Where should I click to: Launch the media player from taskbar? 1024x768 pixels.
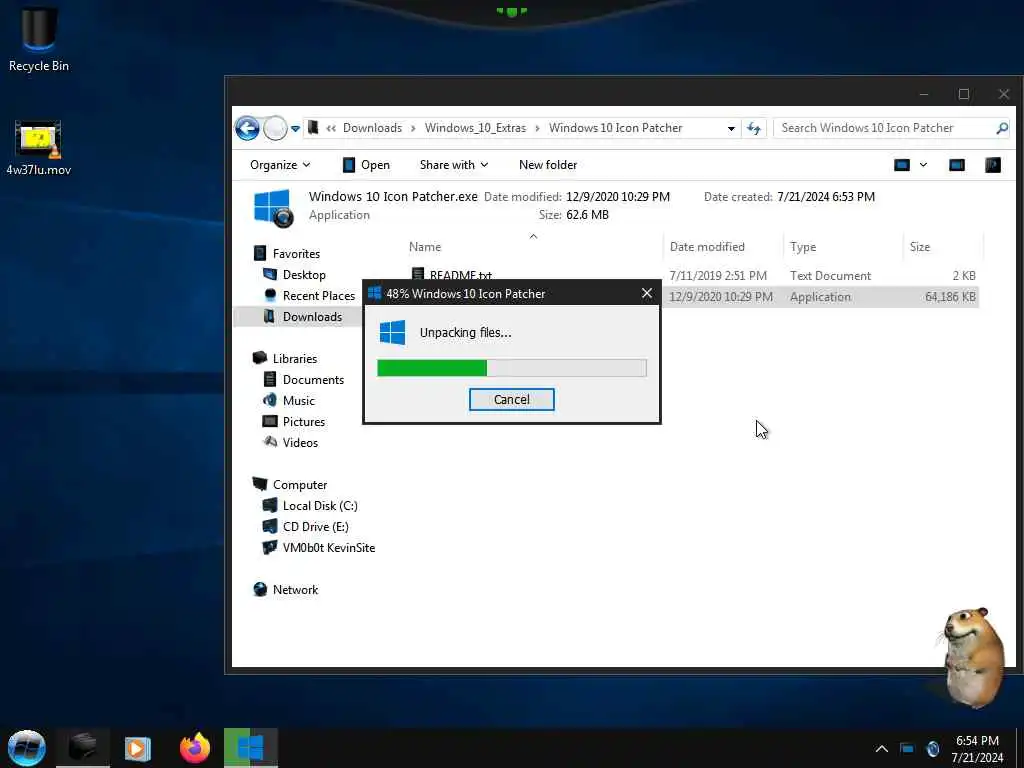point(138,748)
